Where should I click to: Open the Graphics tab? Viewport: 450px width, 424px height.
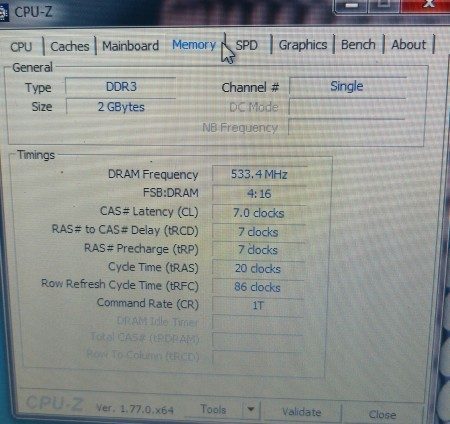tap(303, 45)
